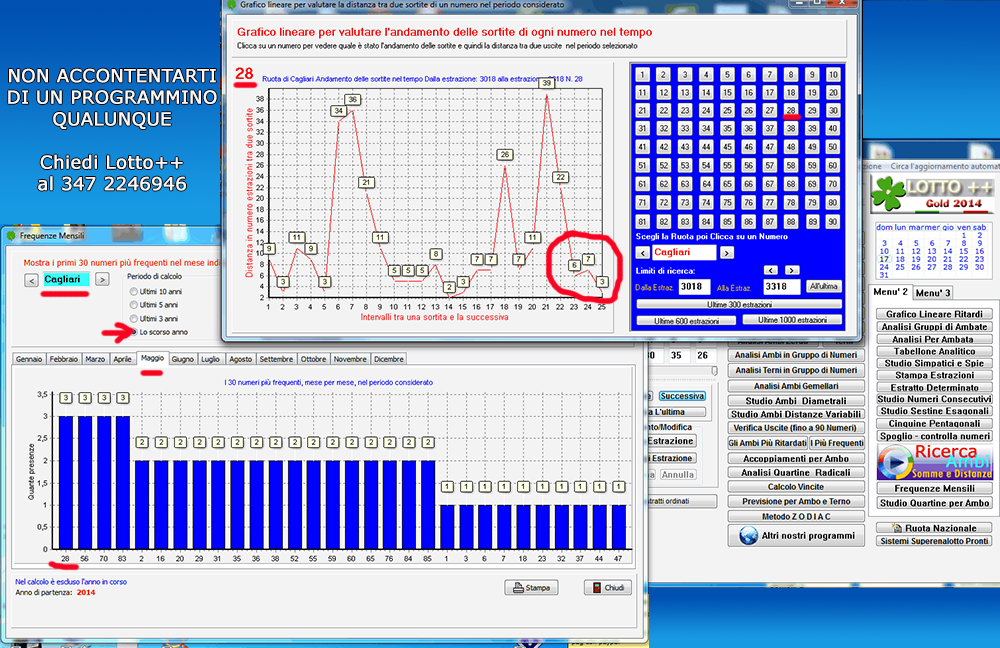Switch to Menu' 3 tab

[x=933, y=293]
